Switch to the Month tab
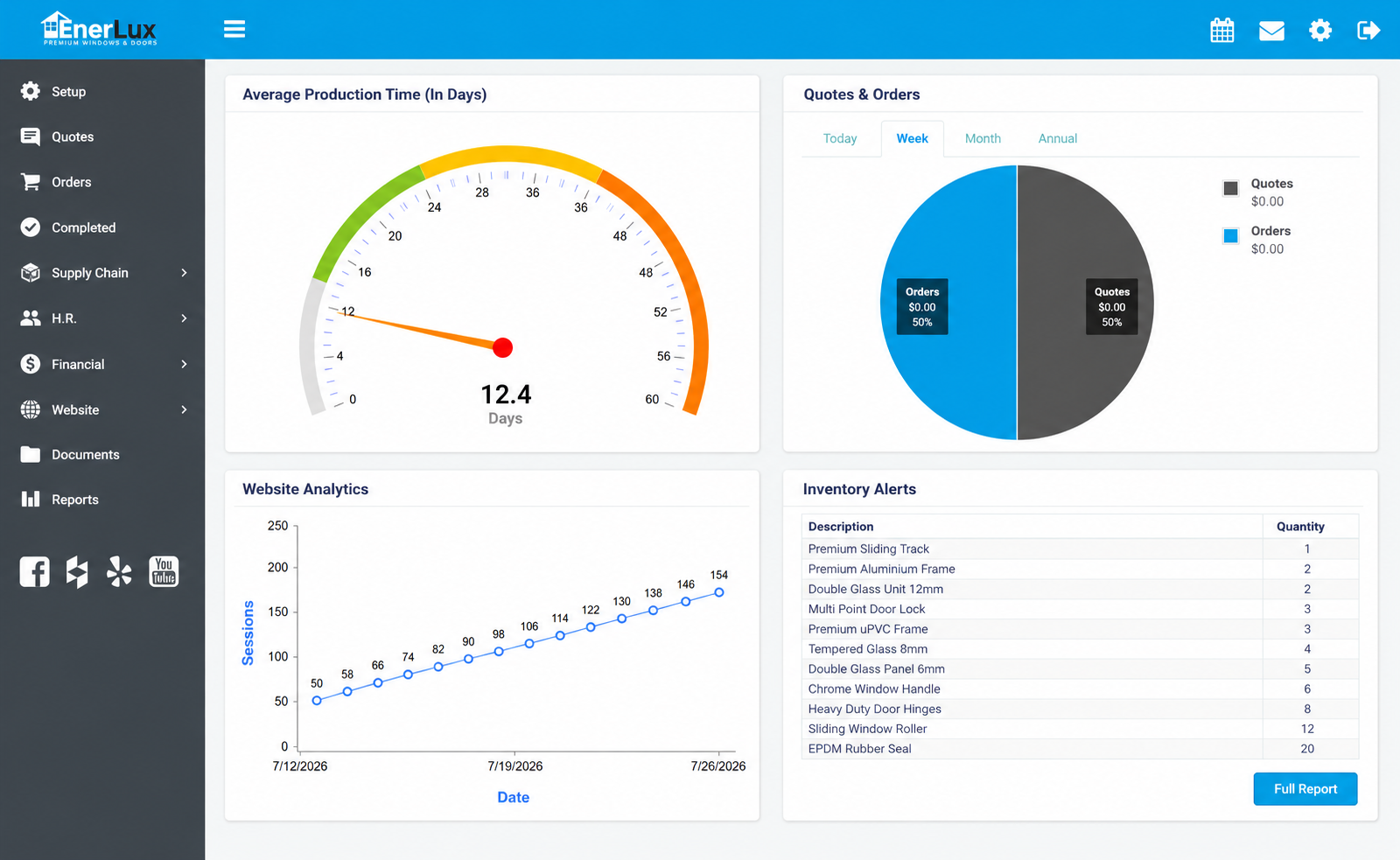Viewport: 1400px width, 860px height. click(983, 138)
